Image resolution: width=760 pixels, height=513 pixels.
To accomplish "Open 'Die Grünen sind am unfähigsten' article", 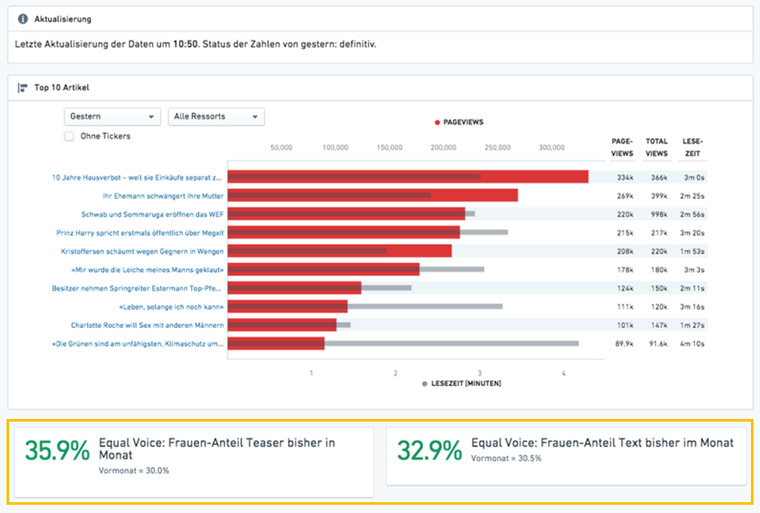I will tap(138, 344).
